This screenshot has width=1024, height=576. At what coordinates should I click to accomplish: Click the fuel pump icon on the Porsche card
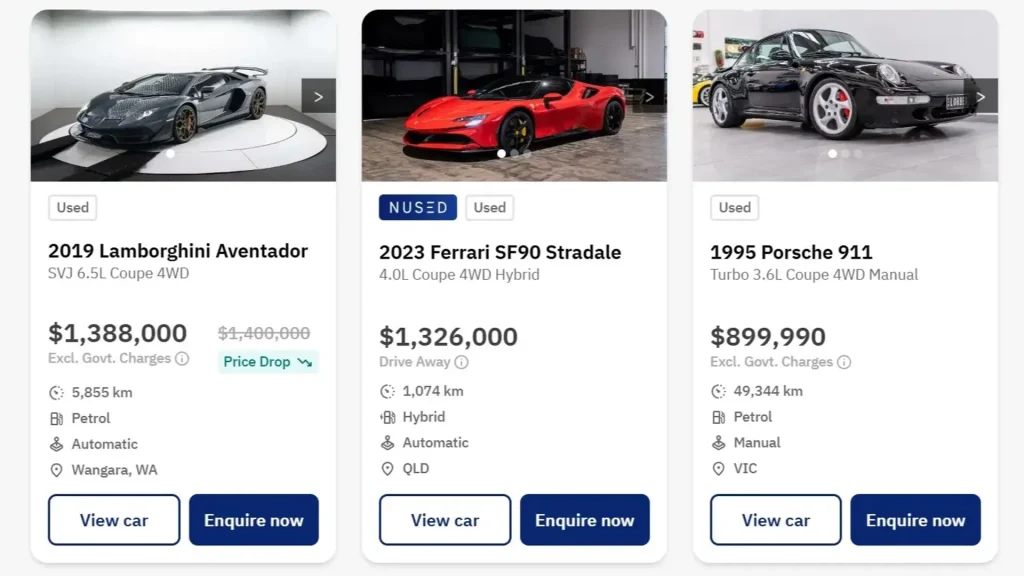(x=720, y=417)
